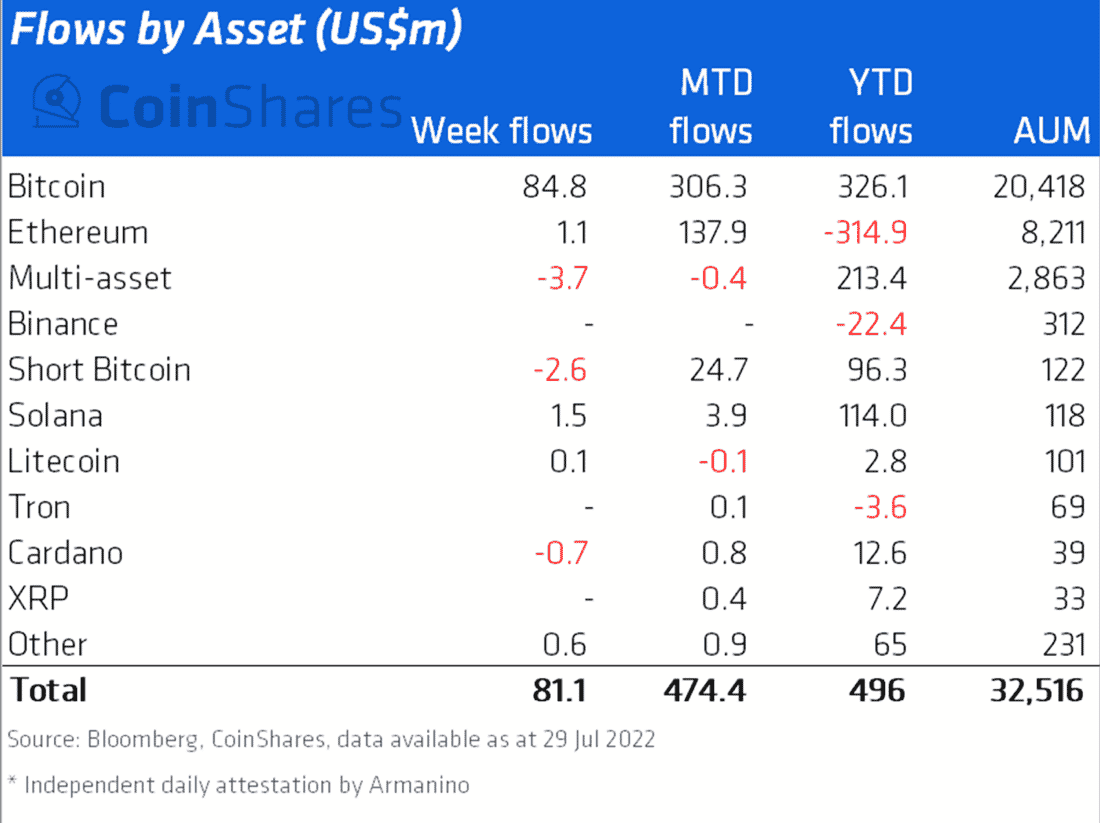
Task: Click the XRP row label
Action: 39,598
